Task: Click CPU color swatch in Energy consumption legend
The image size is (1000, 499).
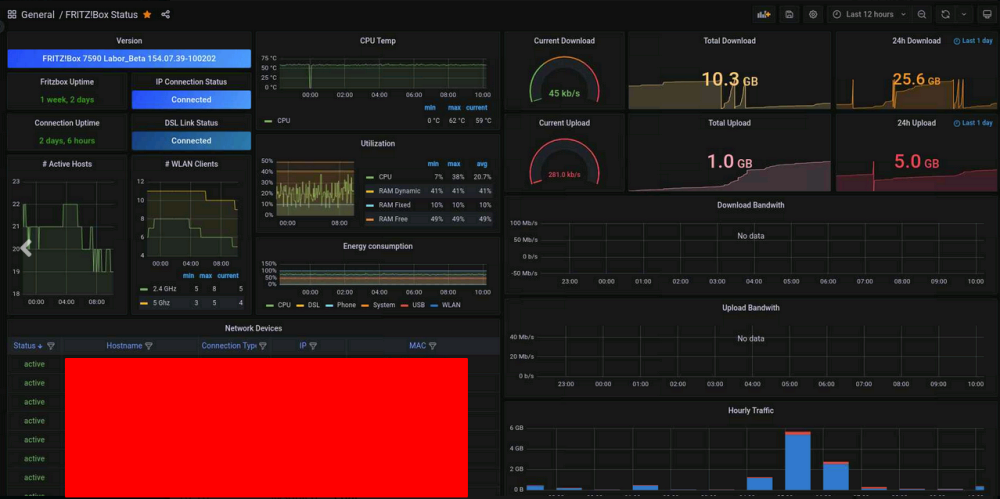Action: point(268,305)
